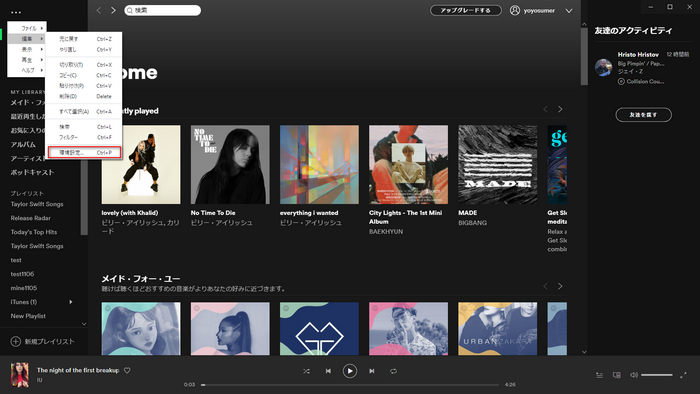This screenshot has height=394, width=700.
Task: Open the Release Radar playlist
Action: pyautogui.click(x=31, y=218)
